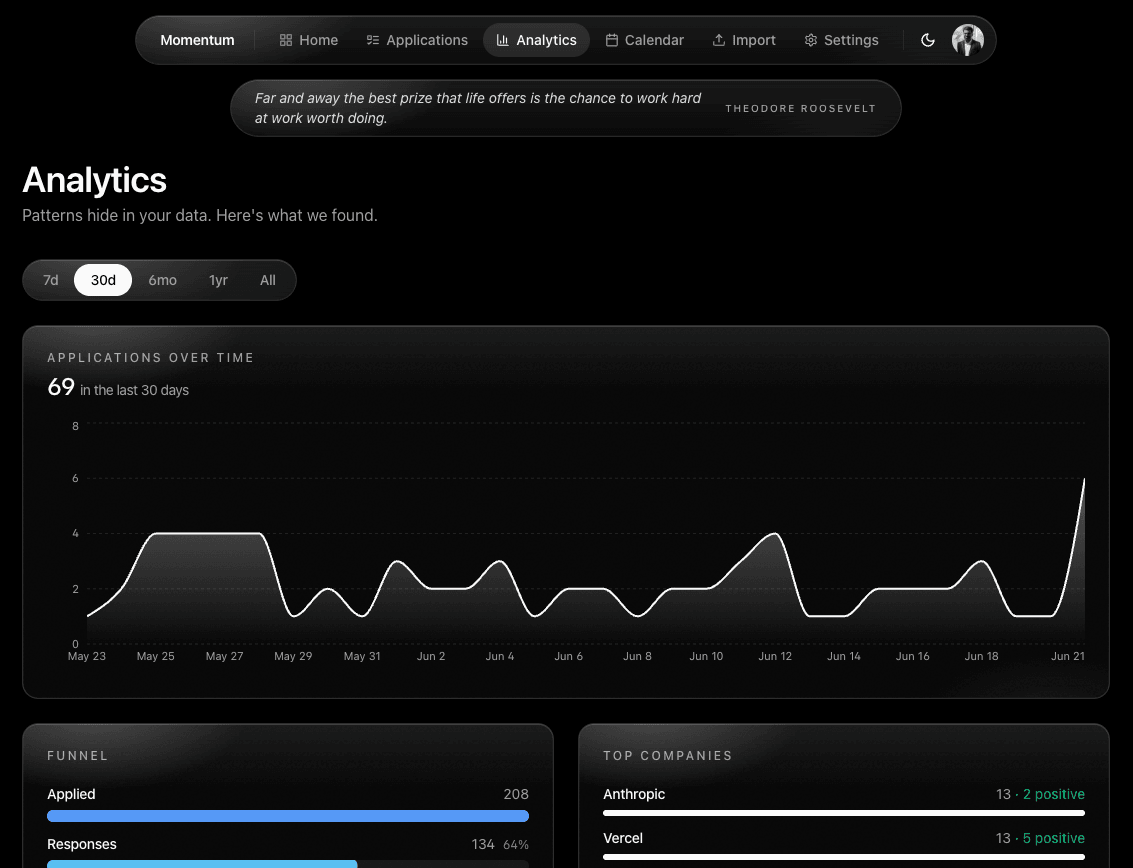Open the Calendar tab label
Screen dimensions: 1133x868
(654, 40)
